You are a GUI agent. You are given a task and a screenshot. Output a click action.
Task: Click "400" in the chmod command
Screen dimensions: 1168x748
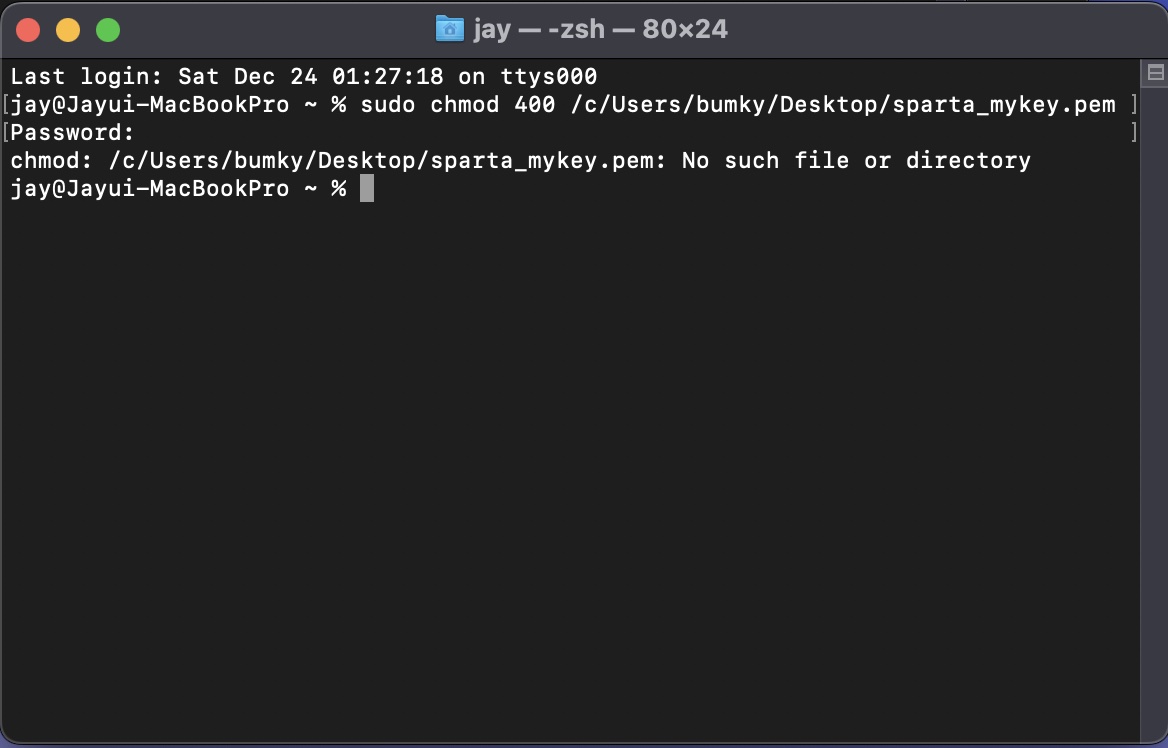[x=535, y=104]
